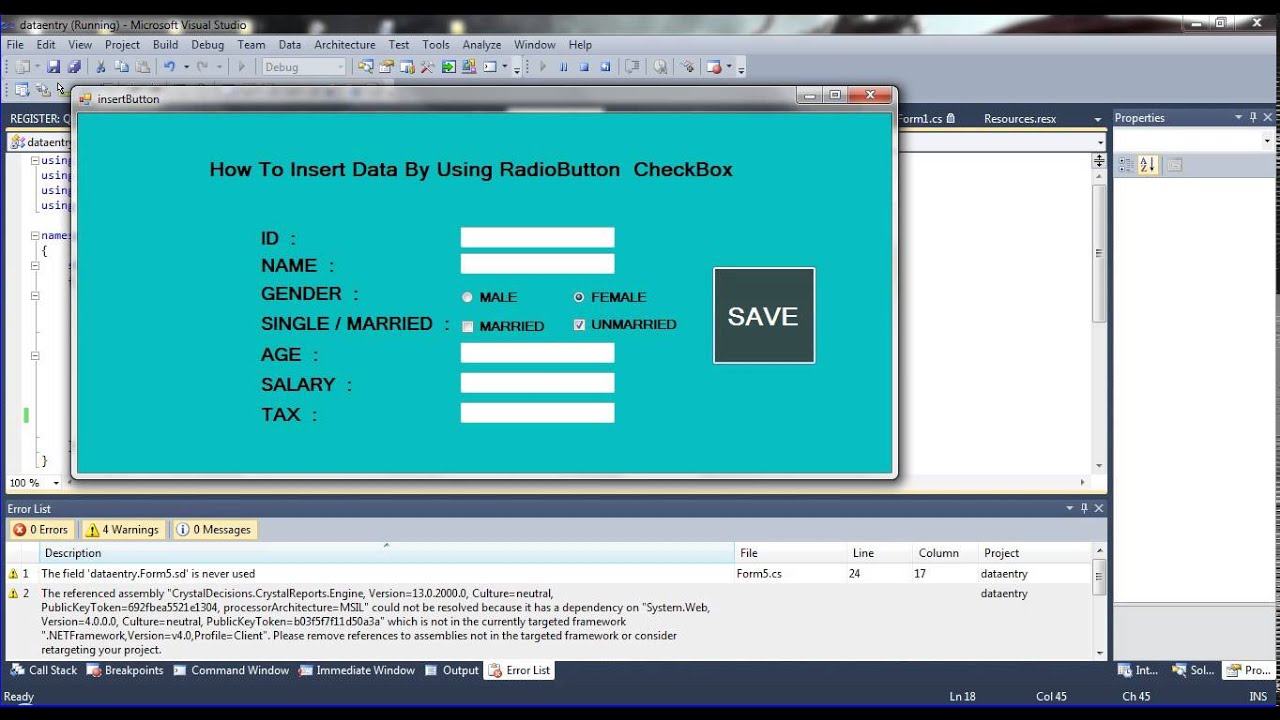Click the New Project toolbar icon
Image resolution: width=1280 pixels, height=720 pixels.
[23, 67]
